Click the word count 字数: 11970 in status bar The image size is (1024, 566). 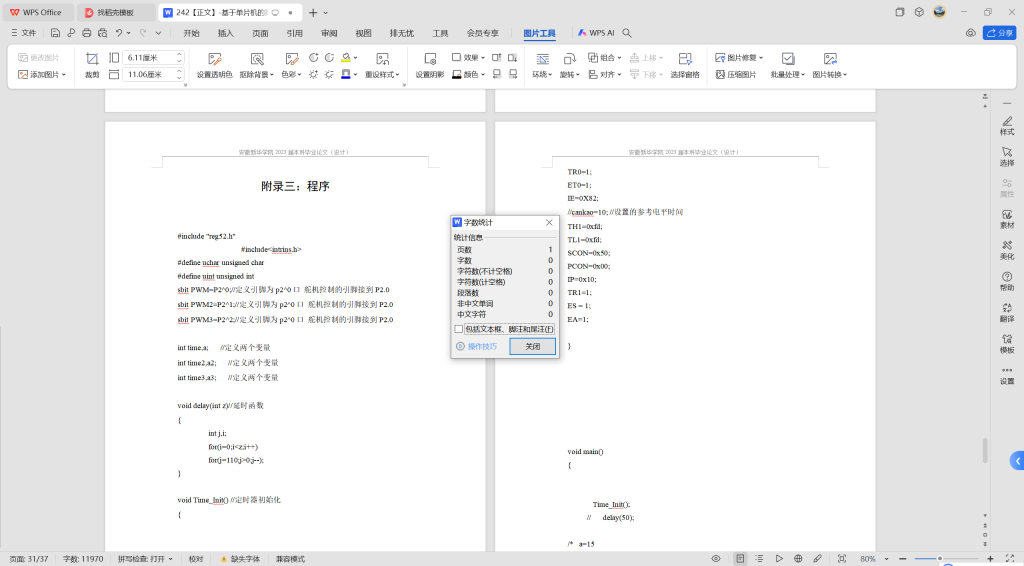click(x=83, y=559)
